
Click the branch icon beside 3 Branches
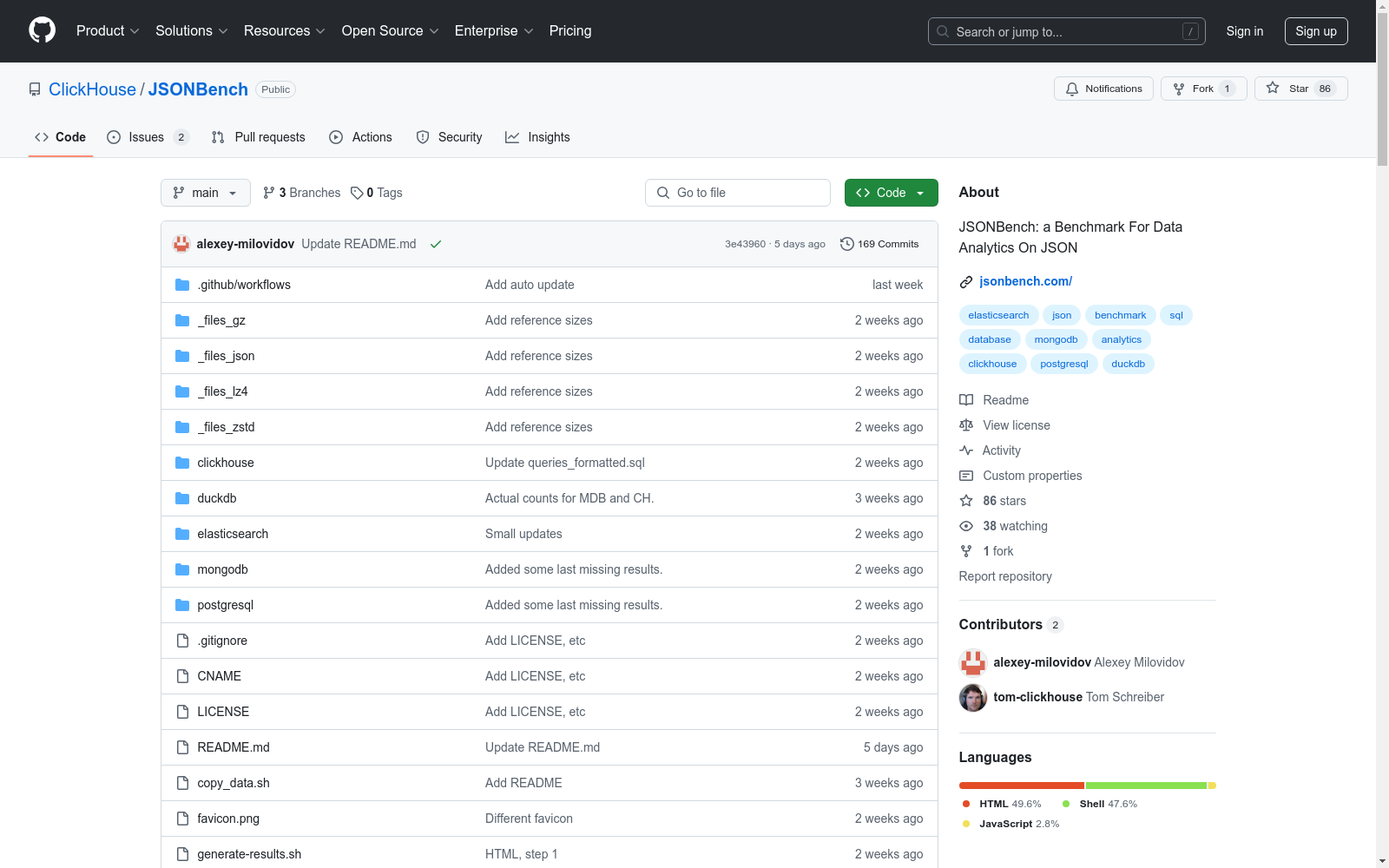(x=269, y=193)
